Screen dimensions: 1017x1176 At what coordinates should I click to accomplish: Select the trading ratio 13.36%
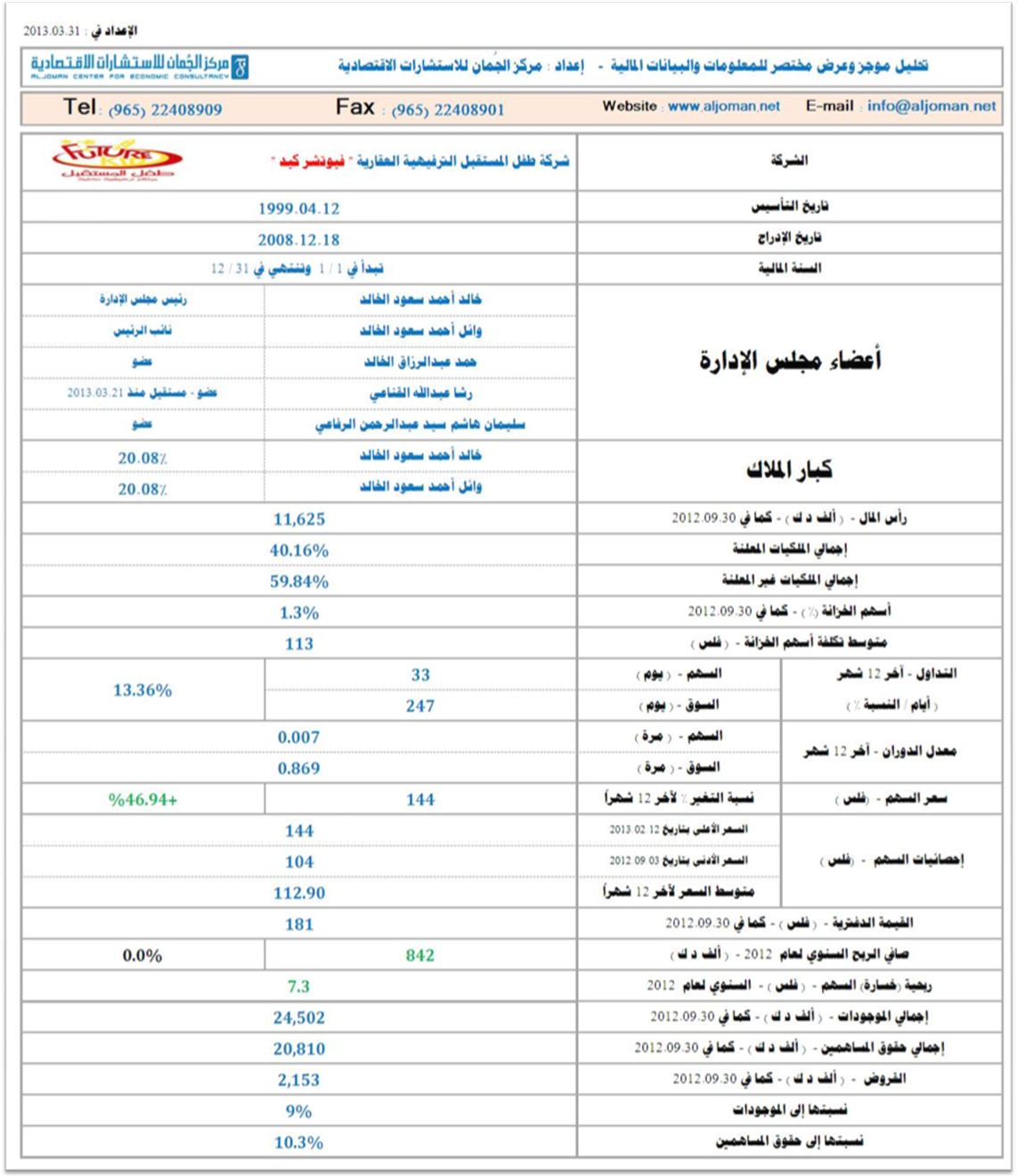point(142,690)
